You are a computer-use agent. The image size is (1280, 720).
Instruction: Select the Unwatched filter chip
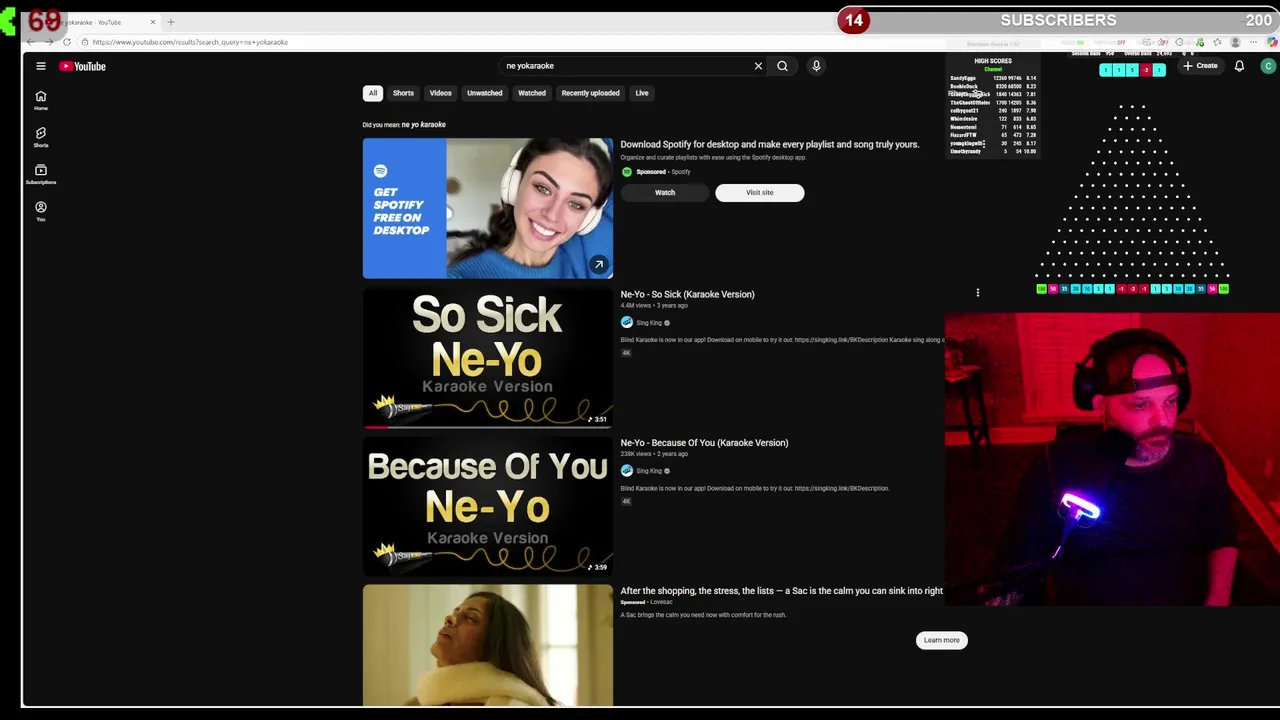point(484,93)
